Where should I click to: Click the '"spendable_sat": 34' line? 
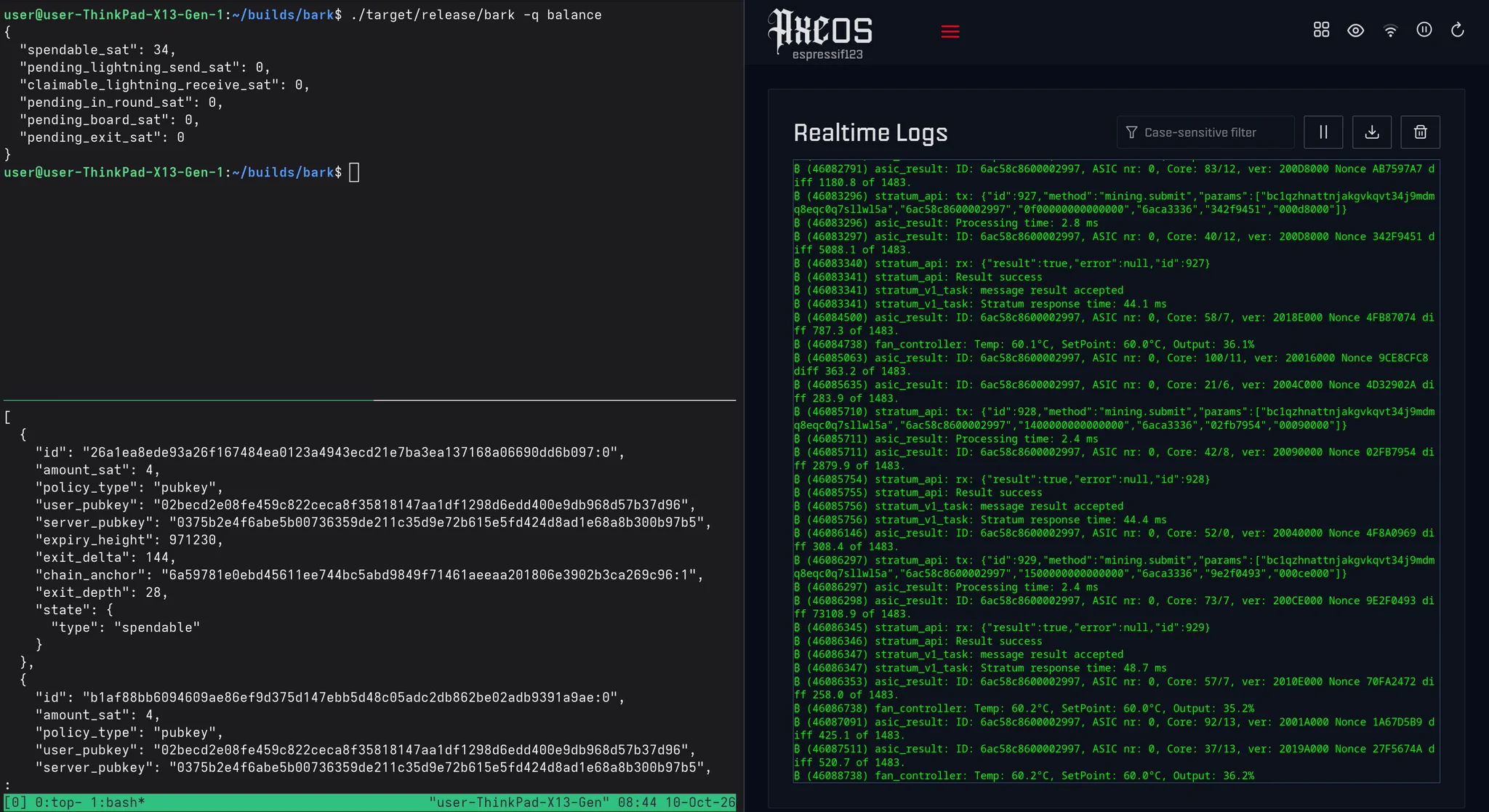coord(97,50)
